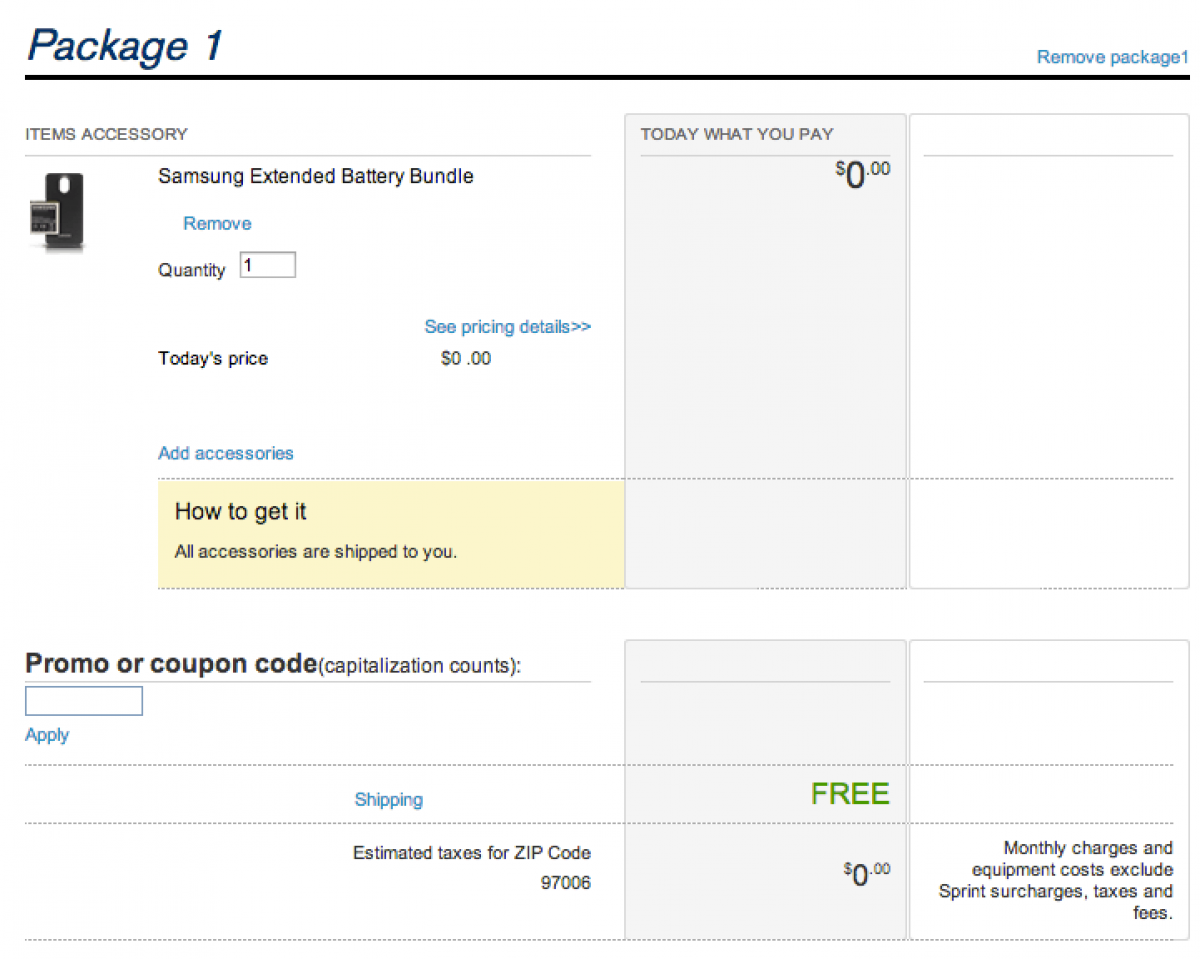Click the Remove package1 link
The width and height of the screenshot is (1200, 959).
pyautogui.click(x=1110, y=57)
